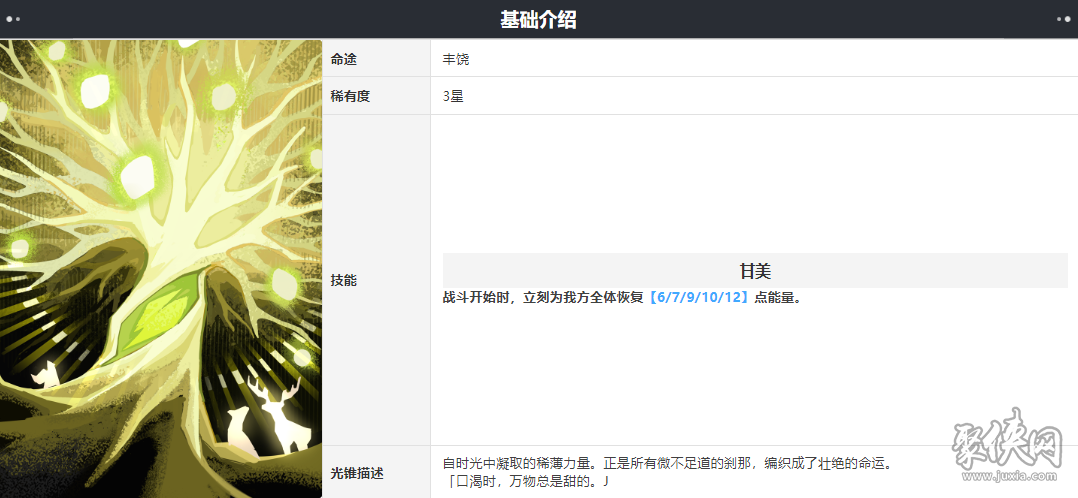Image resolution: width=1078 pixels, height=498 pixels.
Task: Select the 甘美 skill name heading
Action: pos(755,271)
